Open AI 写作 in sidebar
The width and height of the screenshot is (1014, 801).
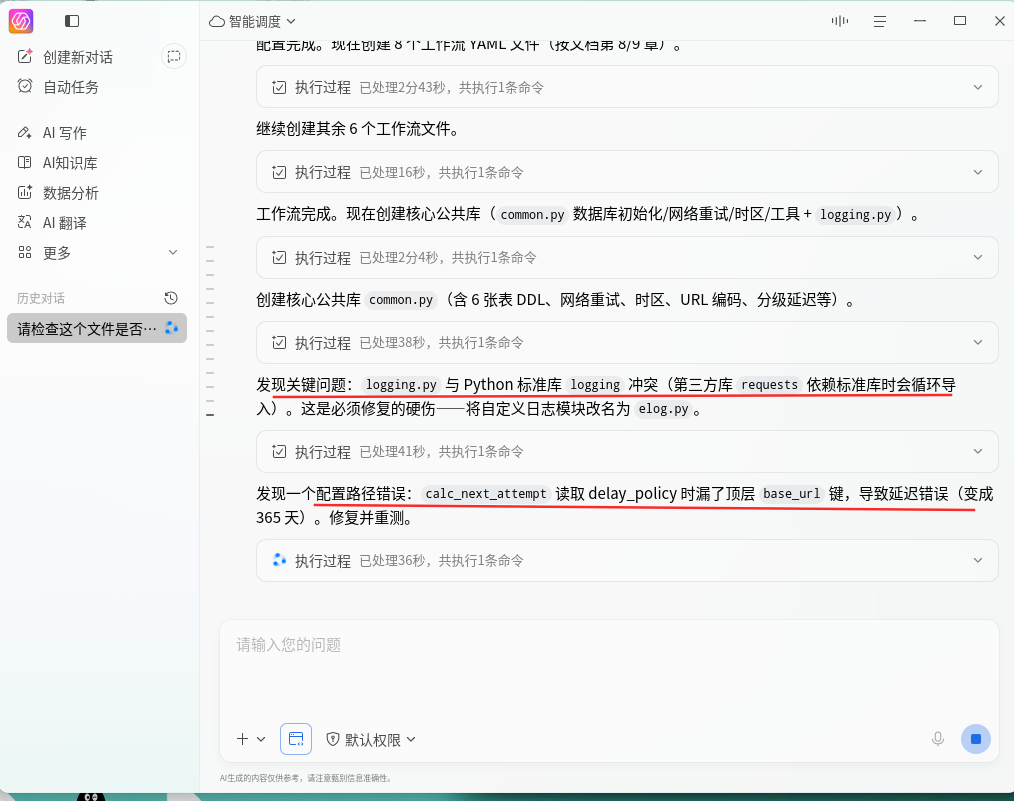click(x=65, y=133)
